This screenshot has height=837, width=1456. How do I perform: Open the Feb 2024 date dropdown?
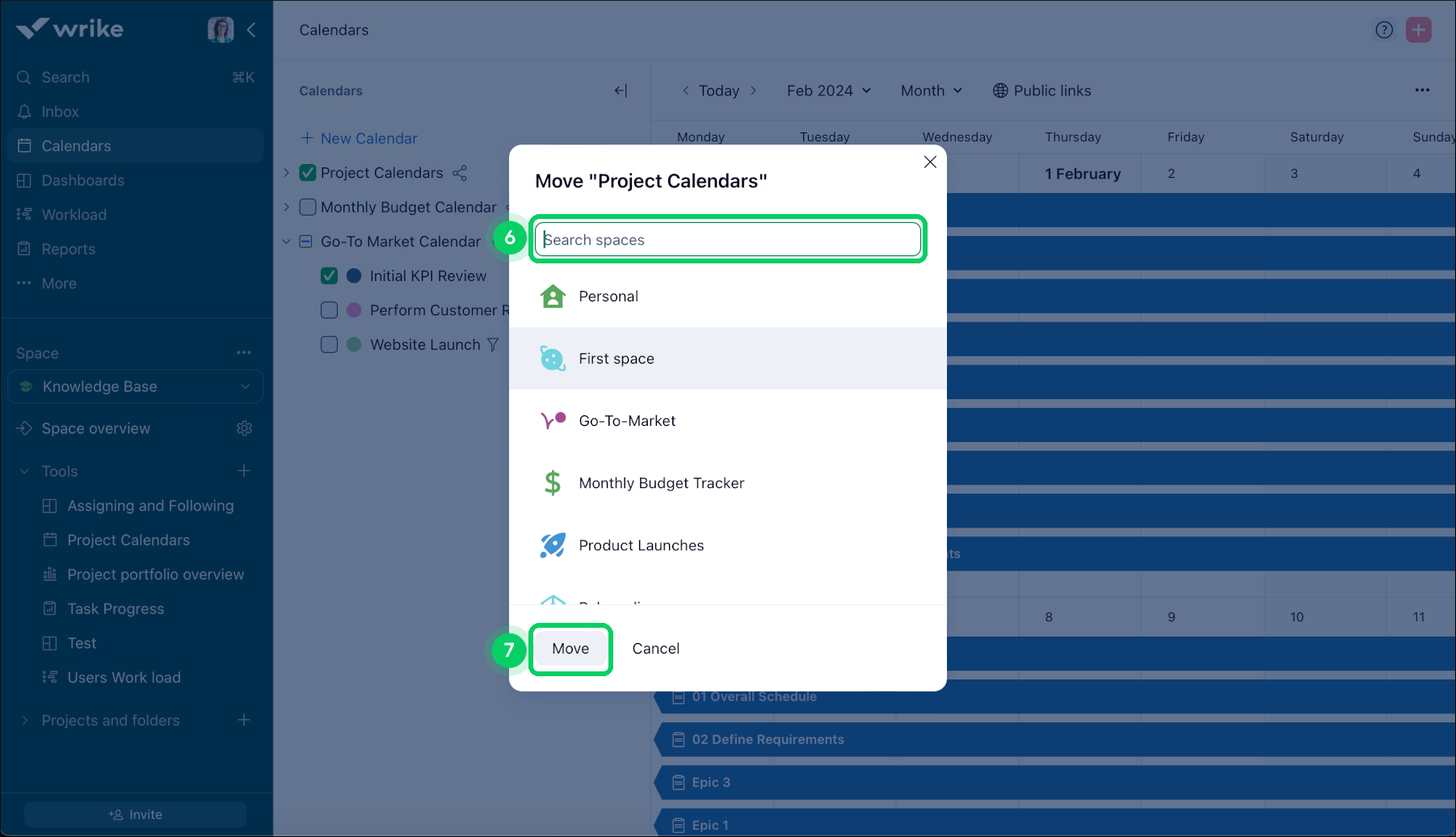[x=829, y=90]
